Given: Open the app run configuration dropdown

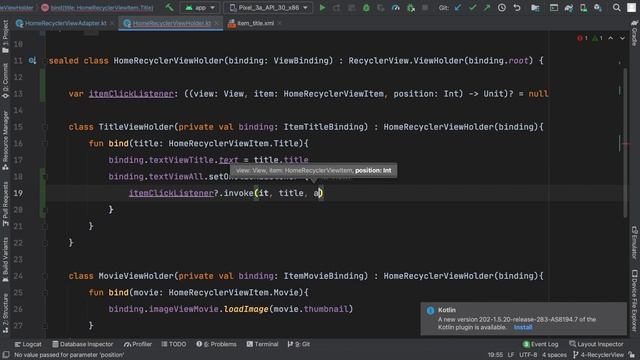Looking at the screenshot, I should coord(200,8).
